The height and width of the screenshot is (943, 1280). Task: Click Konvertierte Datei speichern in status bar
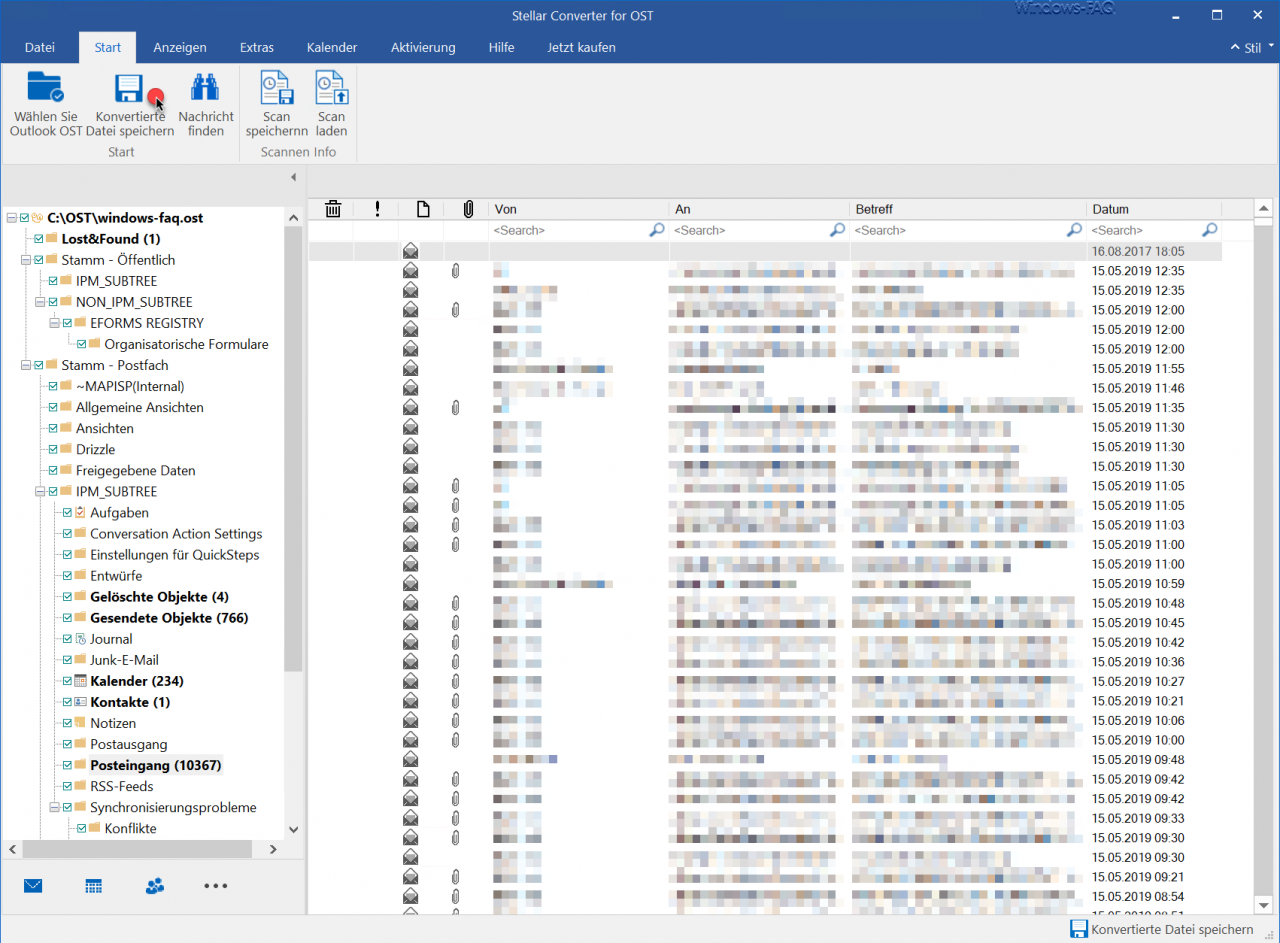[1162, 930]
